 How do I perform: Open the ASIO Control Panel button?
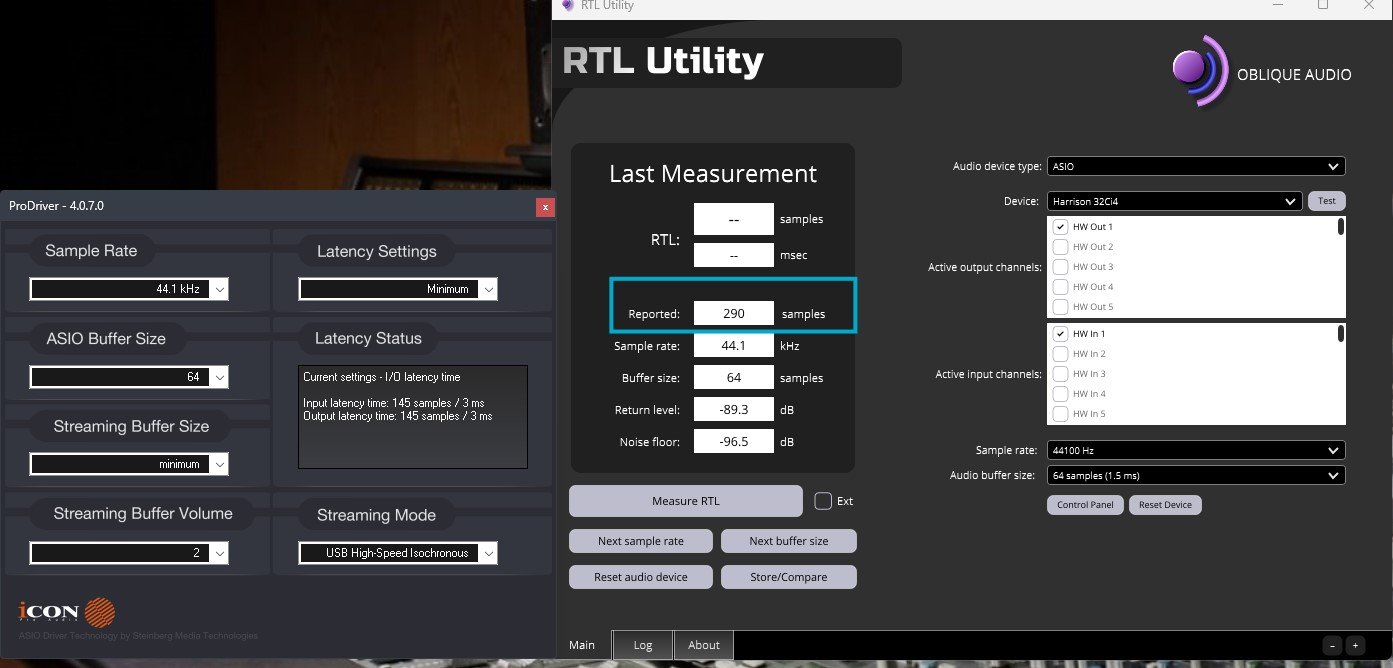(1086, 505)
